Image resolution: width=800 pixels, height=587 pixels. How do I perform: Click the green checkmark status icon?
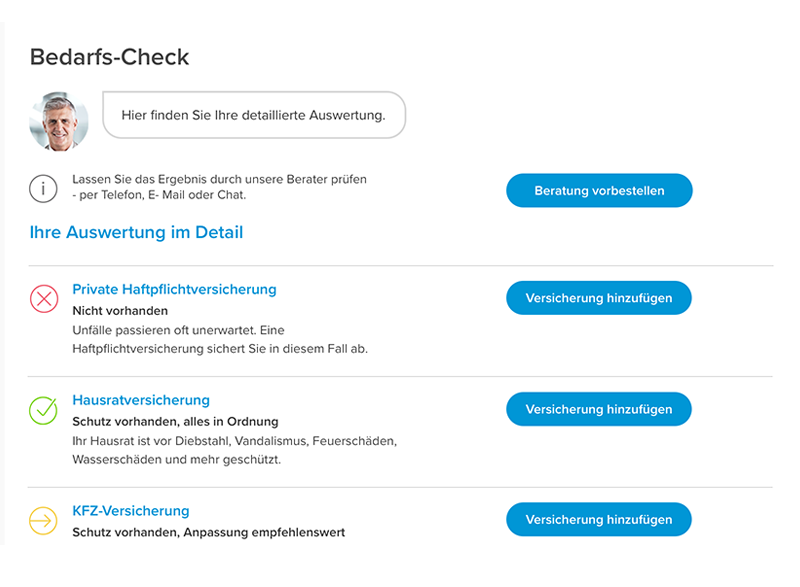click(43, 410)
